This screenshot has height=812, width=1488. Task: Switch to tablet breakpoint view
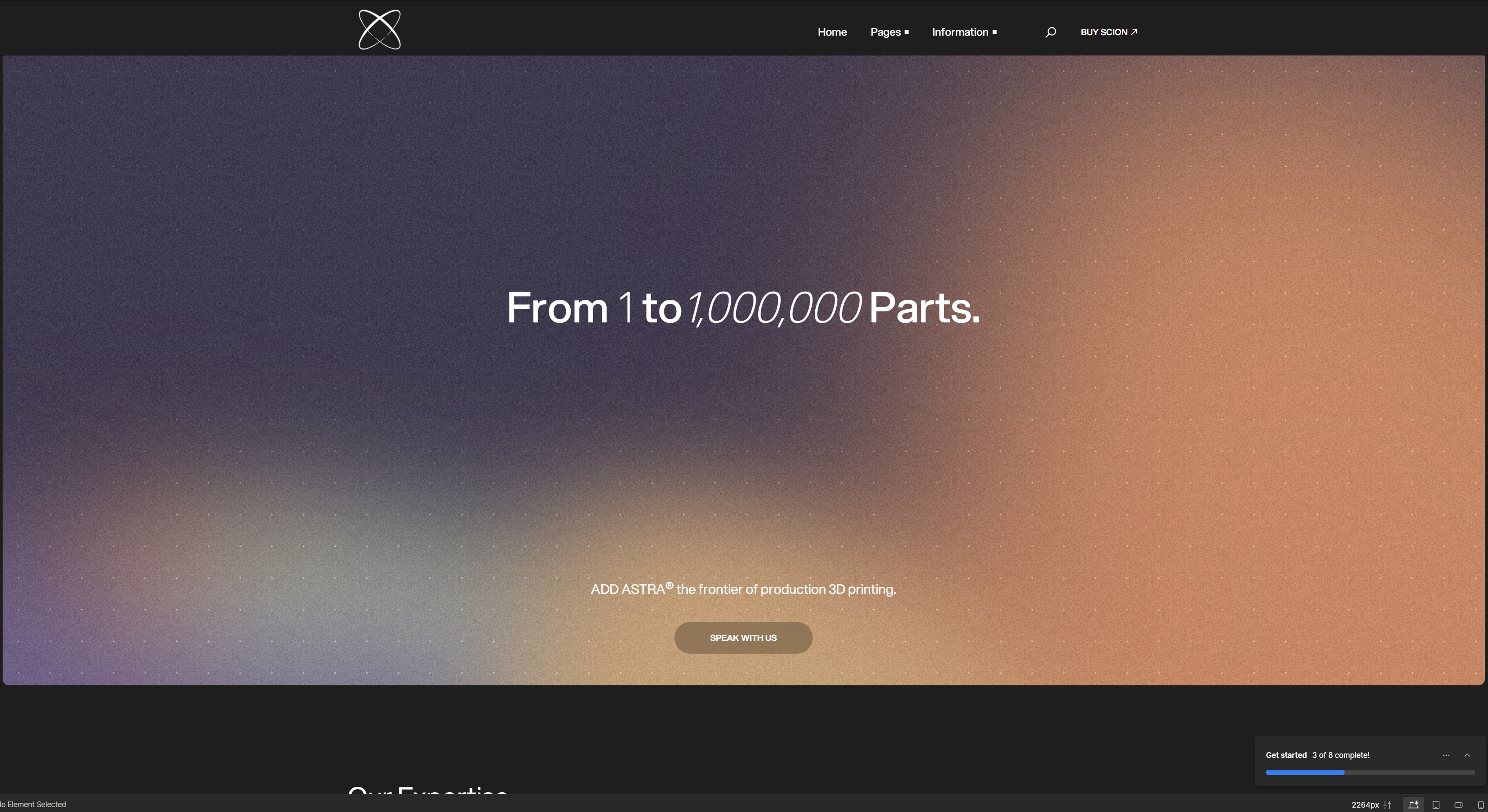tap(1436, 805)
